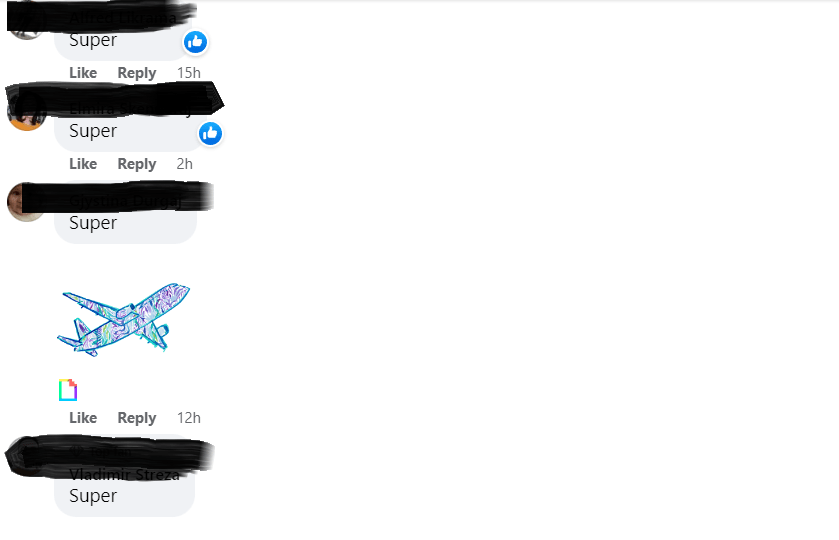
Task: Click the GIPHY icon below the airplane GIF
Action: pyautogui.click(x=68, y=390)
